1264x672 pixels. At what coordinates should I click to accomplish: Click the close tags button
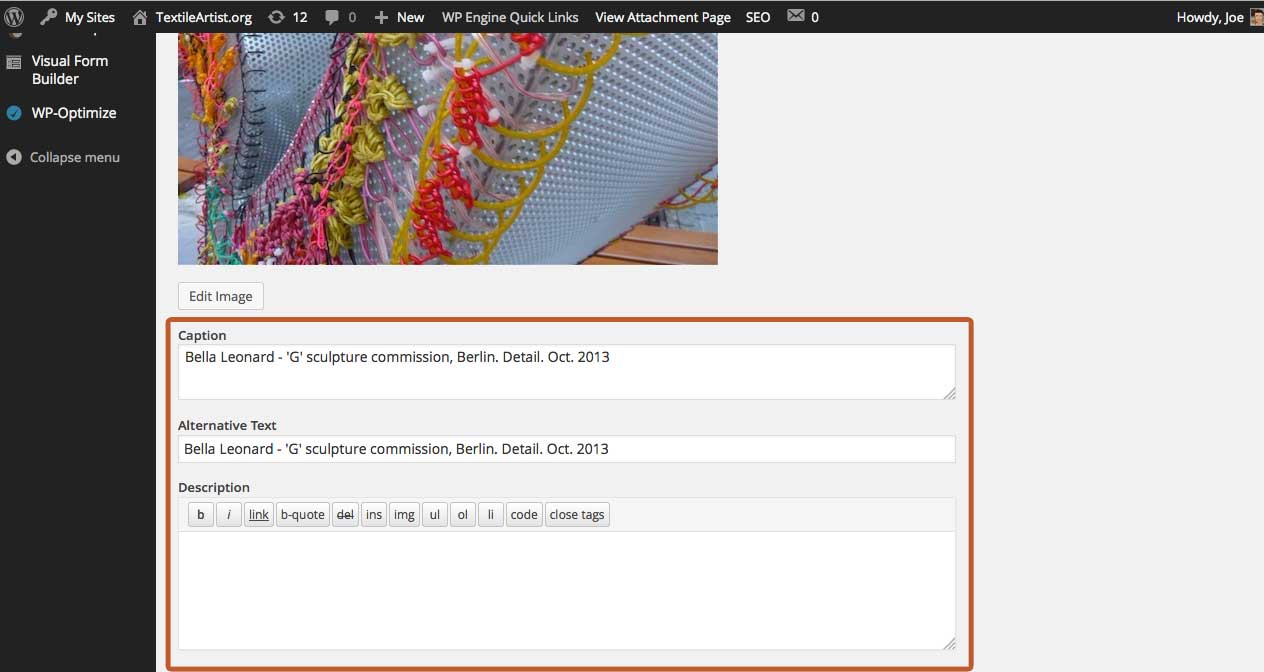click(577, 515)
